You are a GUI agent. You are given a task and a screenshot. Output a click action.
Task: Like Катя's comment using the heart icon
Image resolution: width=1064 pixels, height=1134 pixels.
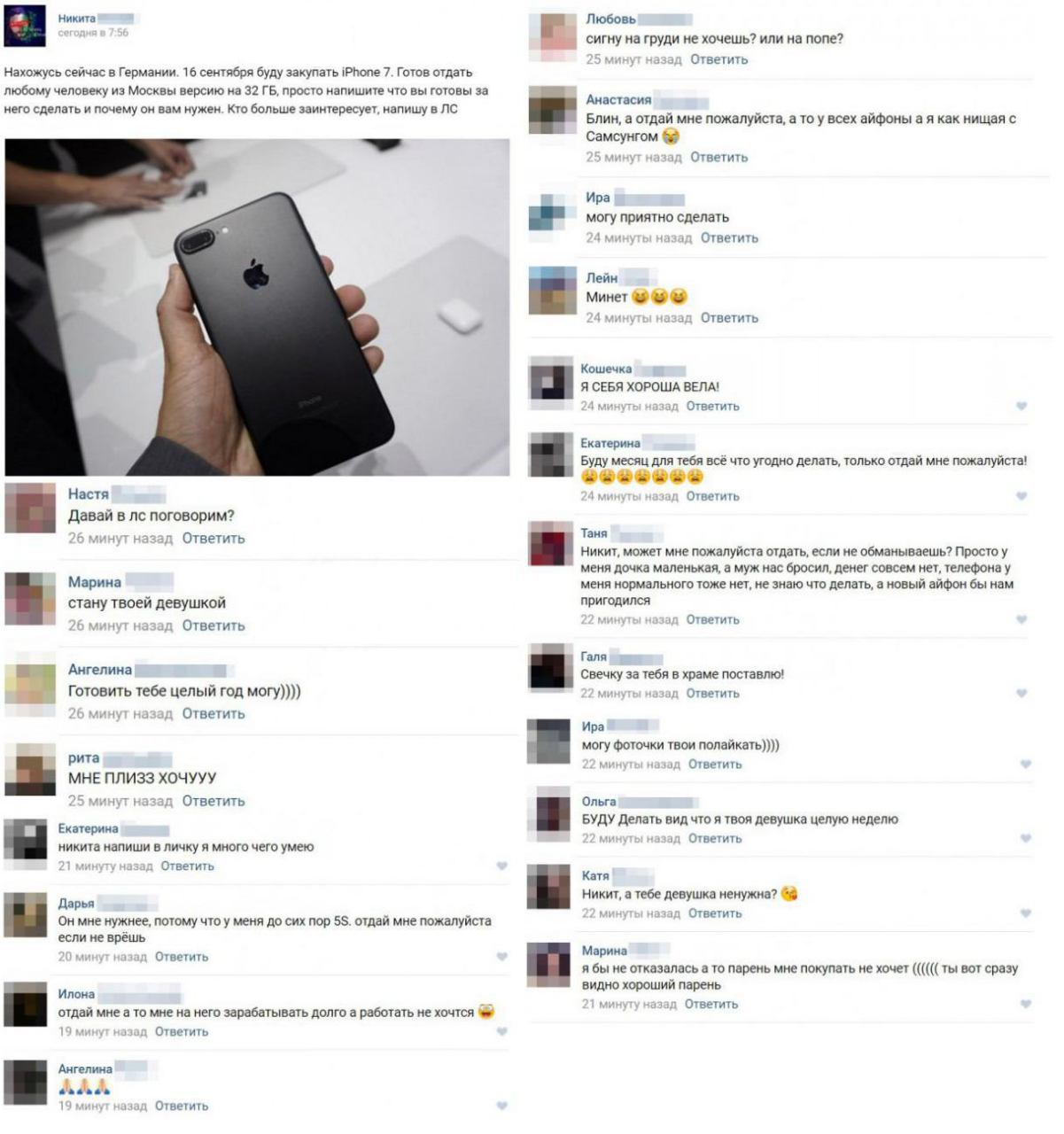[1025, 913]
